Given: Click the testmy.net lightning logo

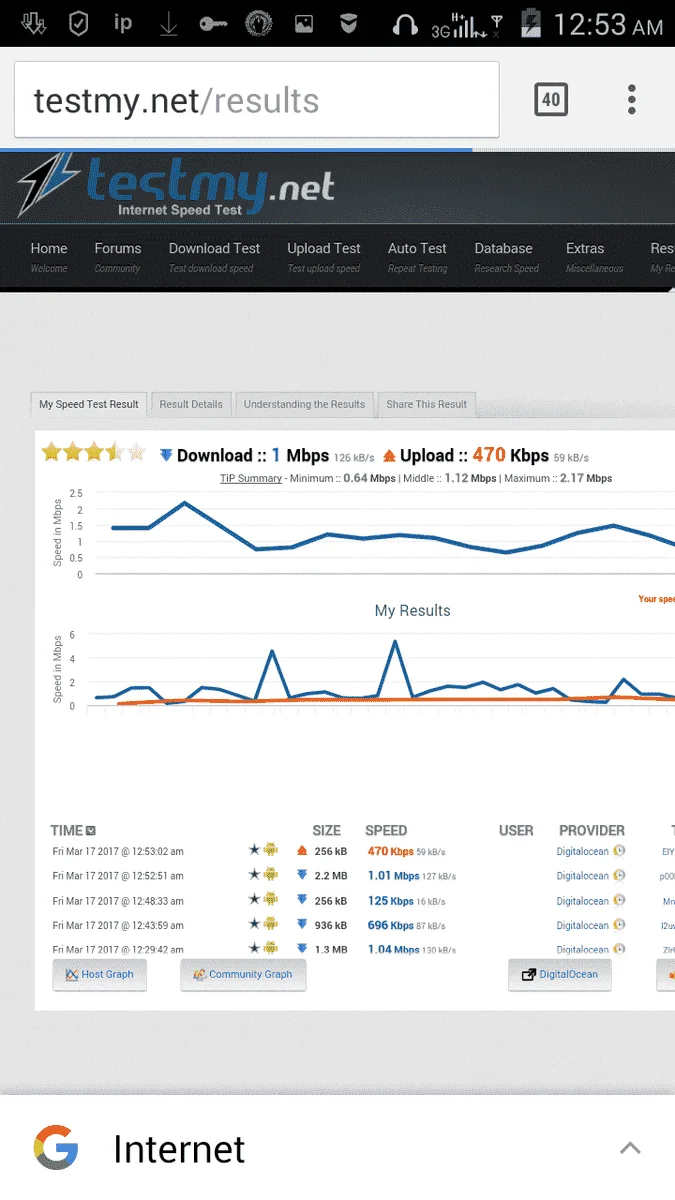Looking at the screenshot, I should click(176, 186).
